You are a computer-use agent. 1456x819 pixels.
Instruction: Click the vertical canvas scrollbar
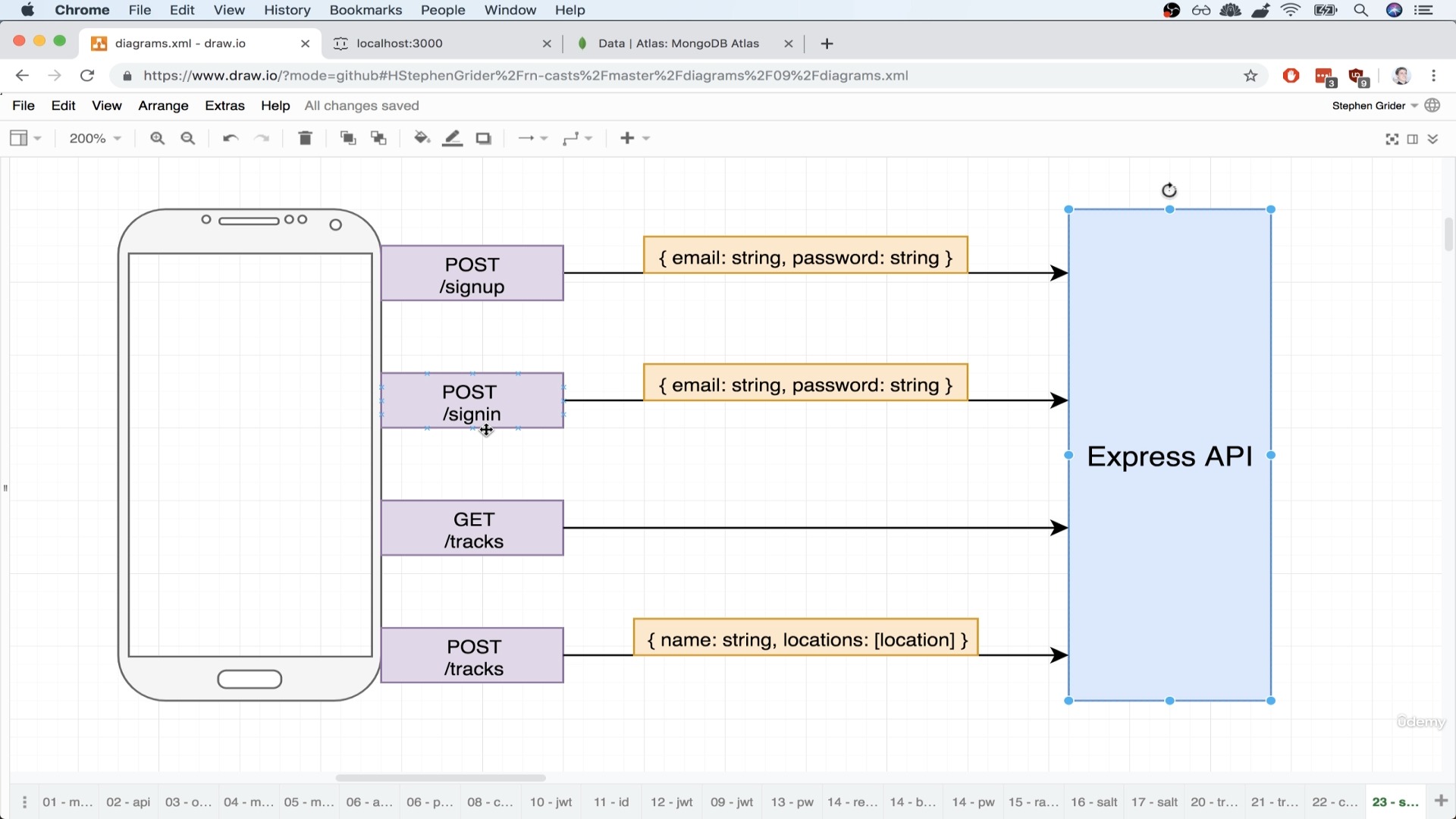1448,235
